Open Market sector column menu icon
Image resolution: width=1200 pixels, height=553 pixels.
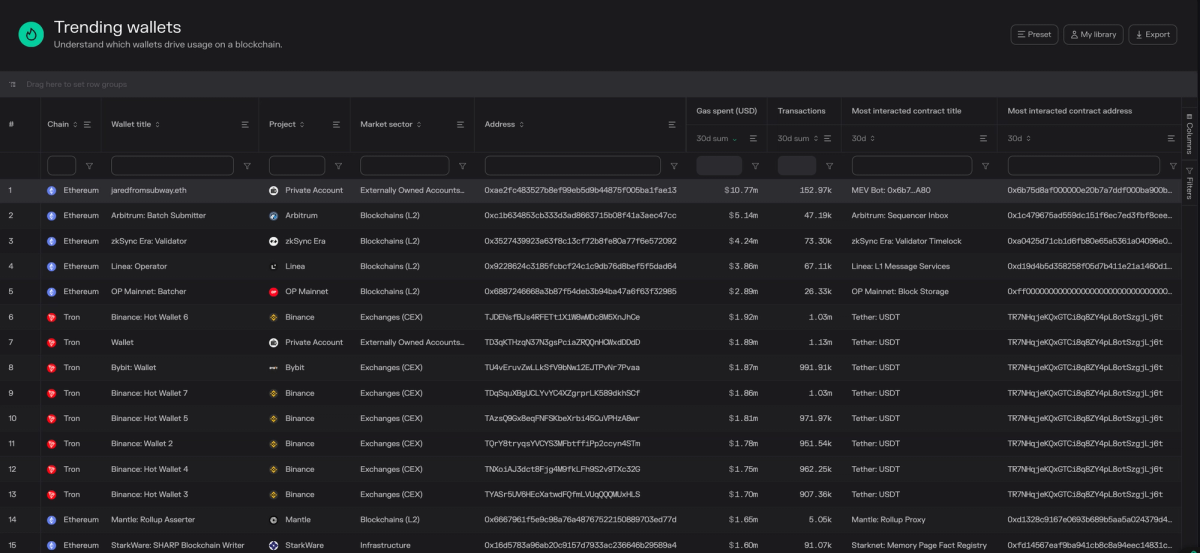(462, 124)
